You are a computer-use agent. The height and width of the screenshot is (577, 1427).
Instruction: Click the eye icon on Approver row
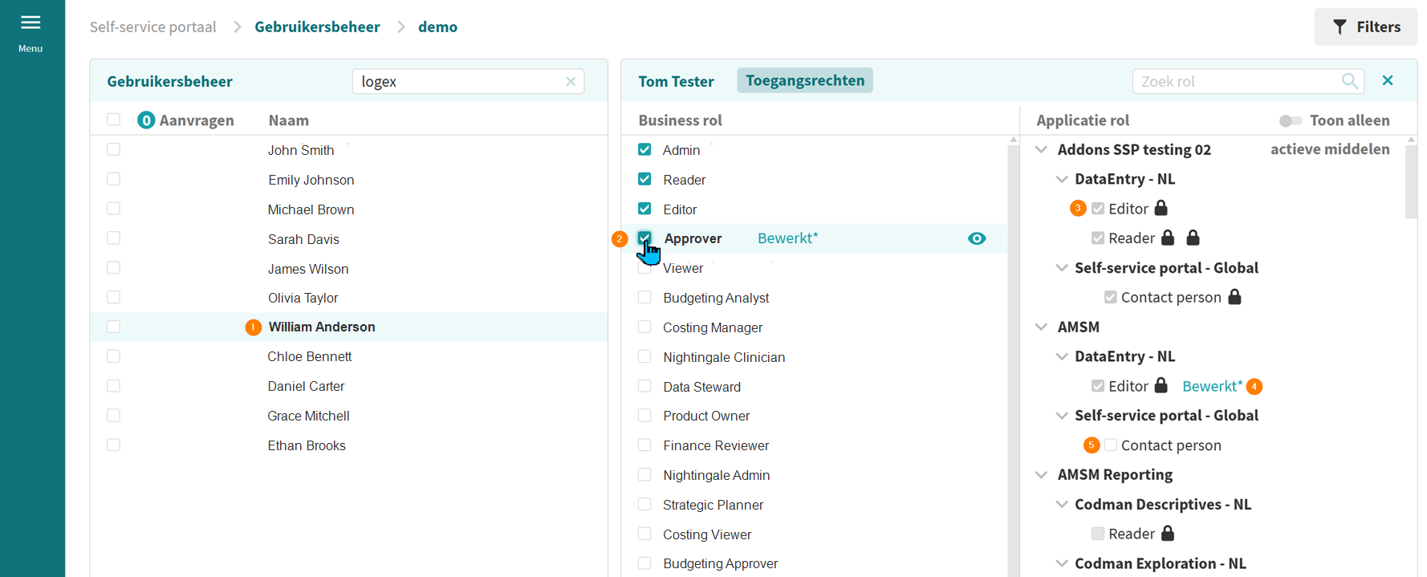tap(976, 239)
